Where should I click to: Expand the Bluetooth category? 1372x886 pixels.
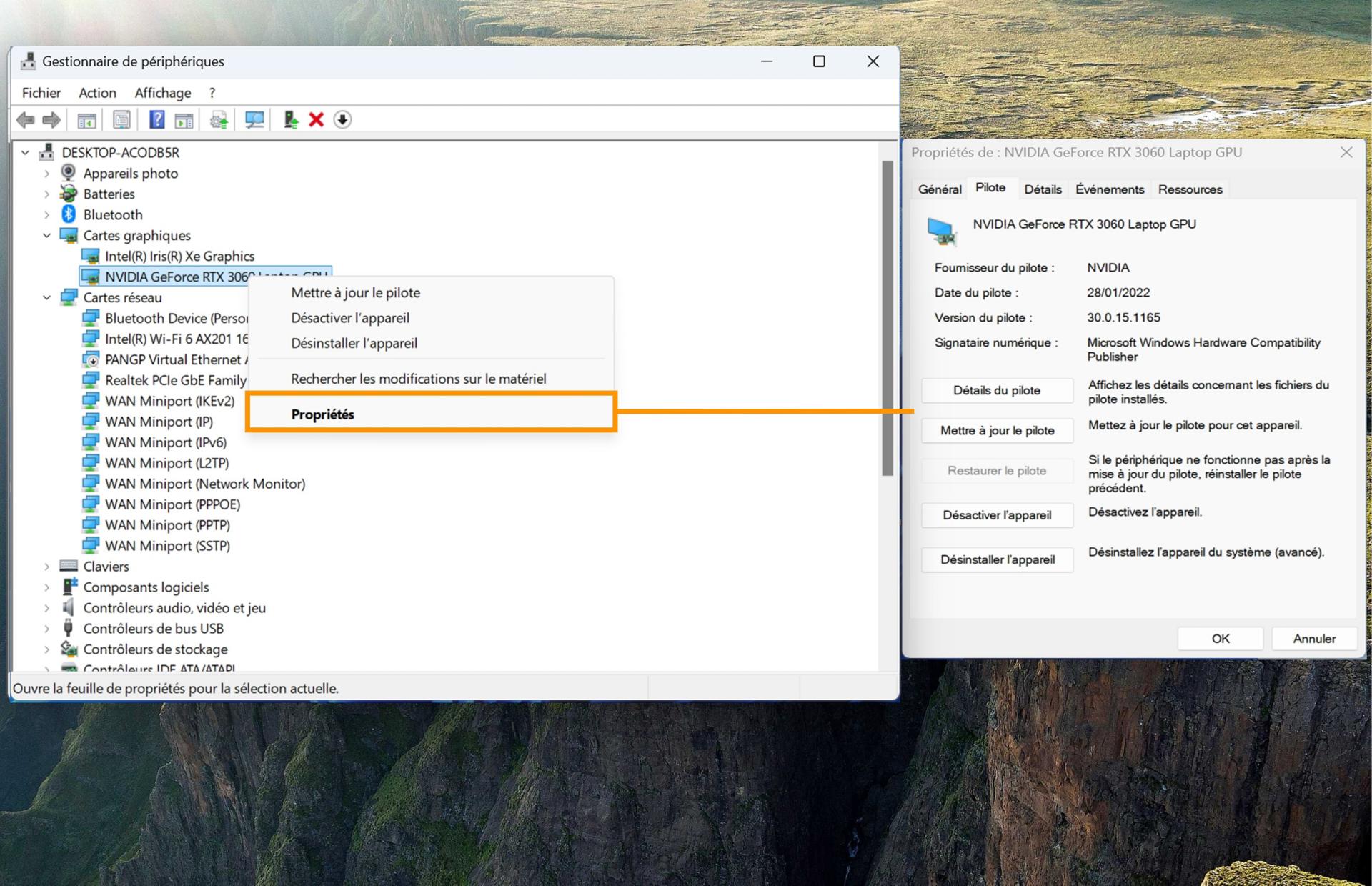[47, 215]
